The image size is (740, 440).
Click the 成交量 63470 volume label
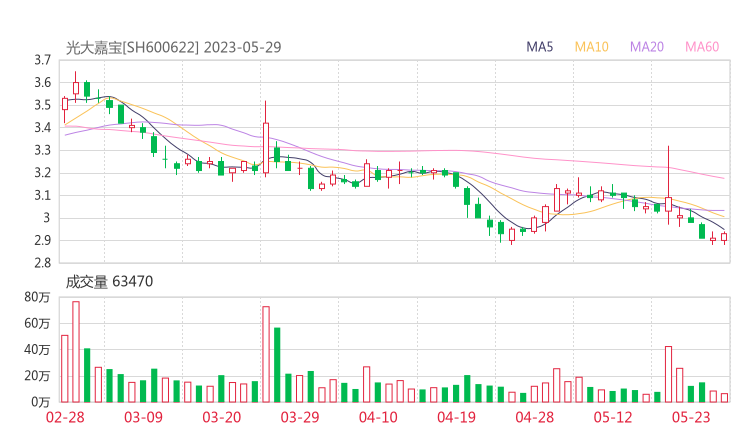pos(109,281)
